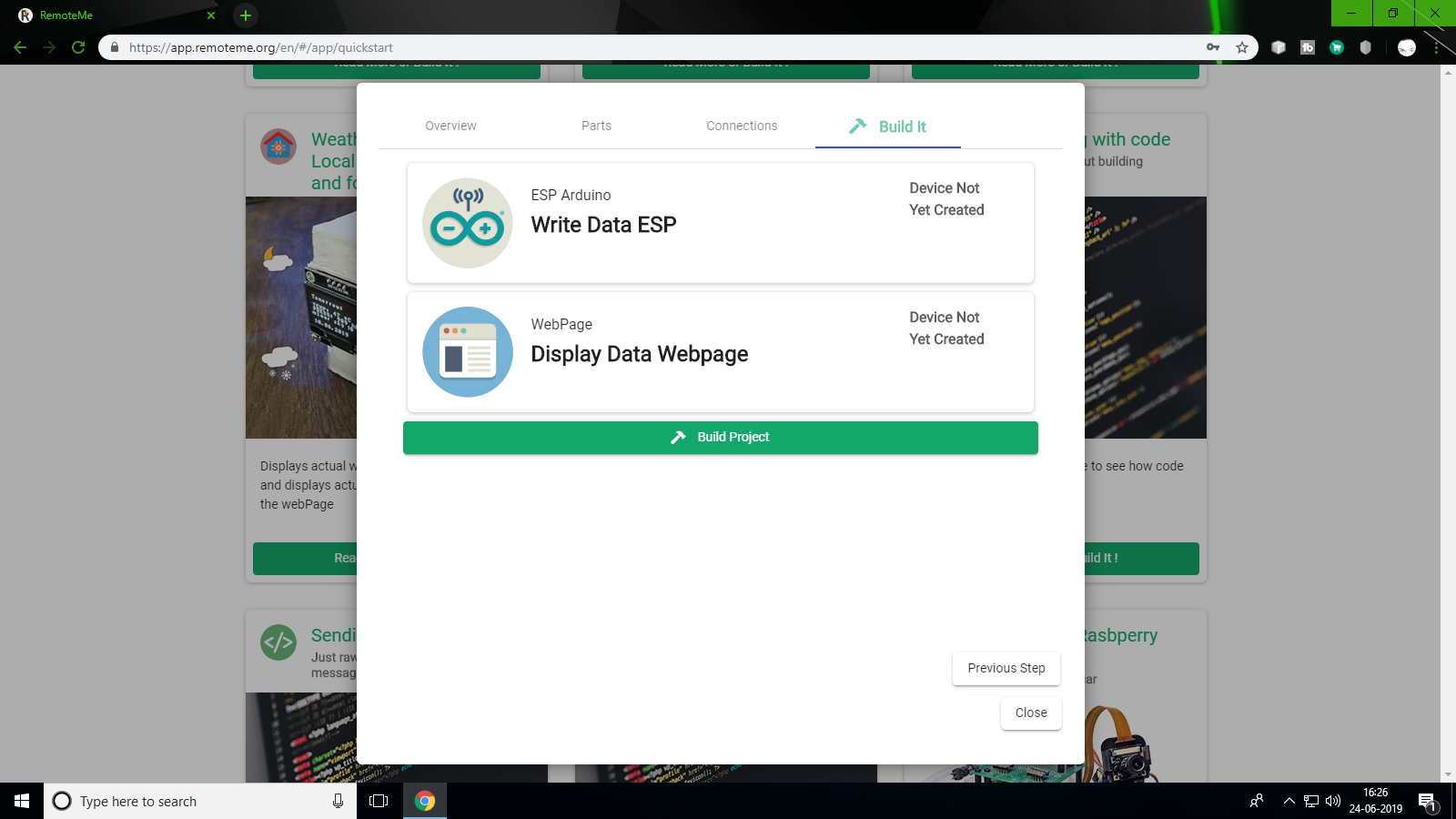Screen dimensions: 1456x819
Task: Close the quickstart dialog
Action: click(1031, 713)
